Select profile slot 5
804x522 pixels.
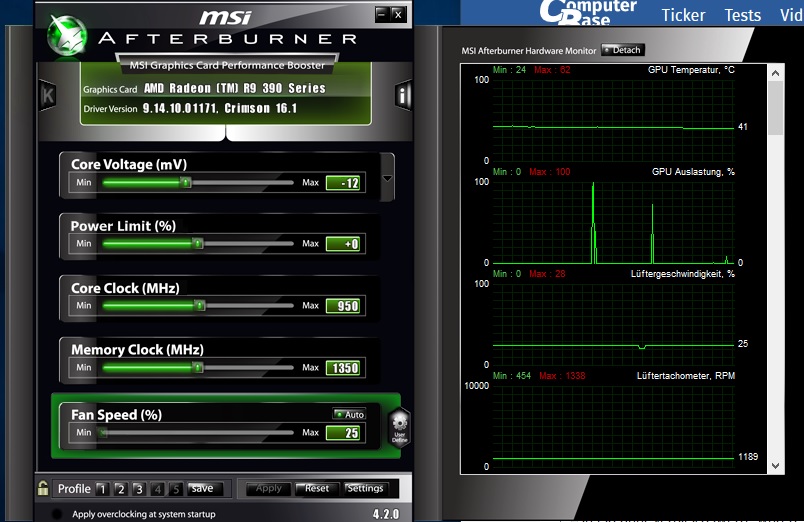pyautogui.click(x=175, y=489)
